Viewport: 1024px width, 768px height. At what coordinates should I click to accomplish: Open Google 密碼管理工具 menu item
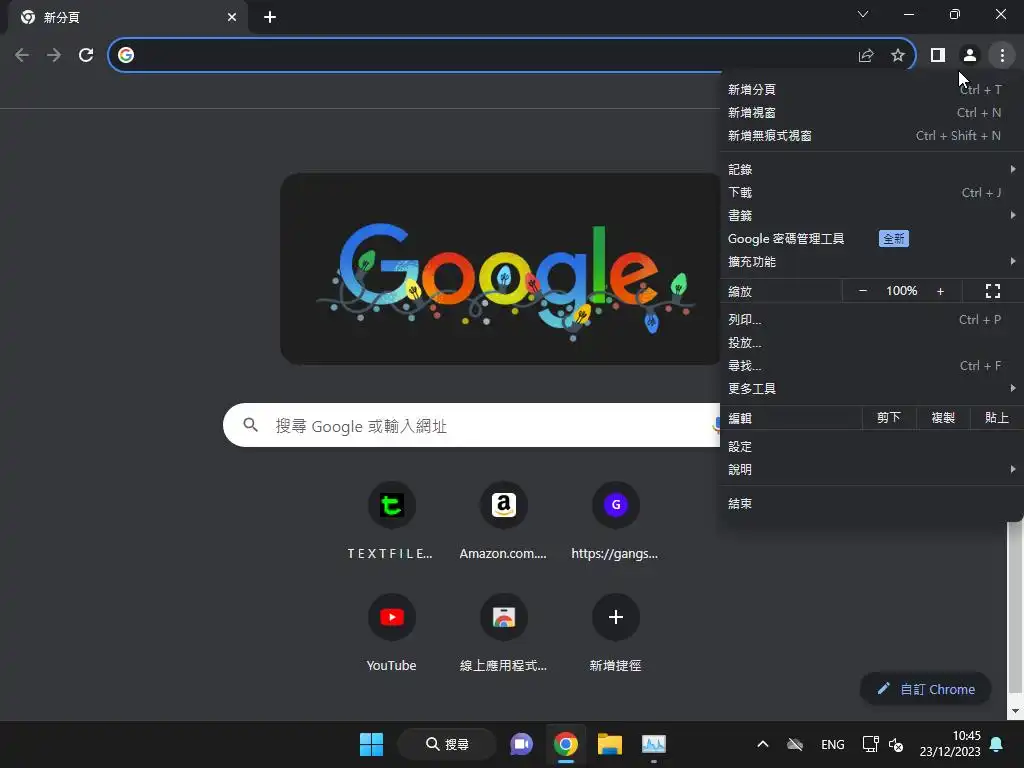click(871, 238)
